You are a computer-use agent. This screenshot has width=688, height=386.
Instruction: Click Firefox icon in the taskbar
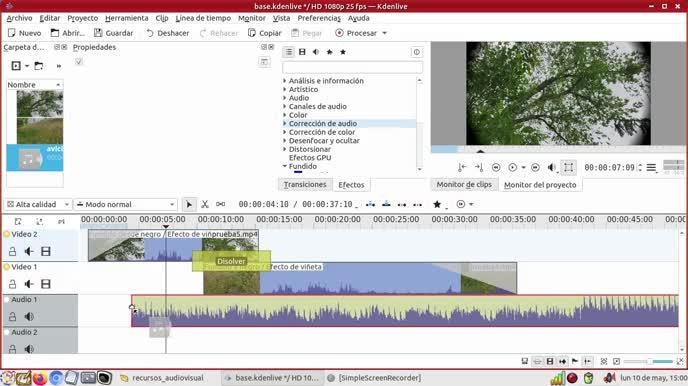pyautogui.click(x=40, y=378)
